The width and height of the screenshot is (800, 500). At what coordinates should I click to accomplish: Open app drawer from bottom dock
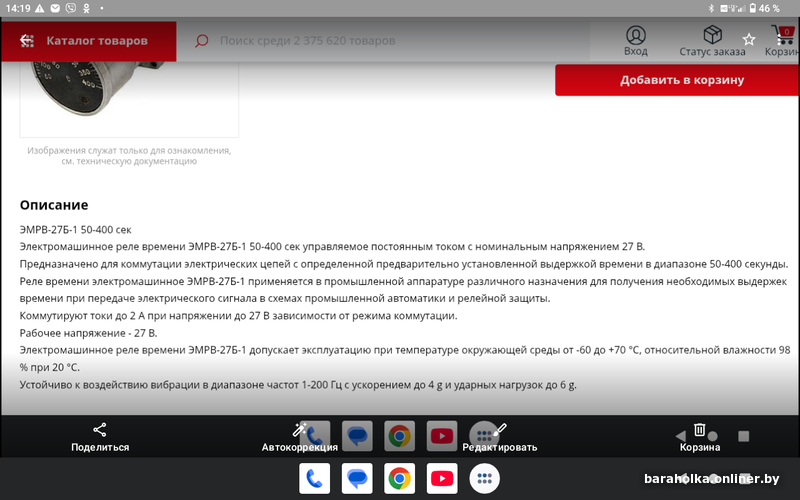(484, 479)
